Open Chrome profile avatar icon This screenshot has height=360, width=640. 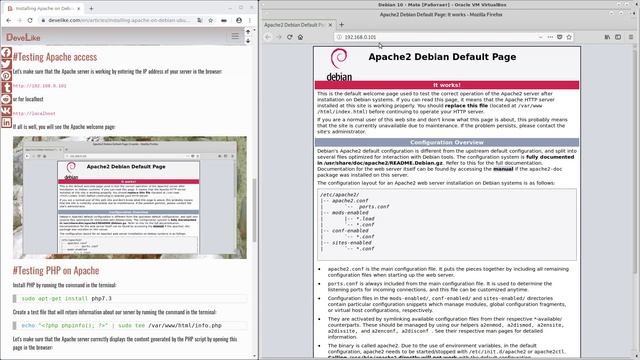(x=239, y=20)
